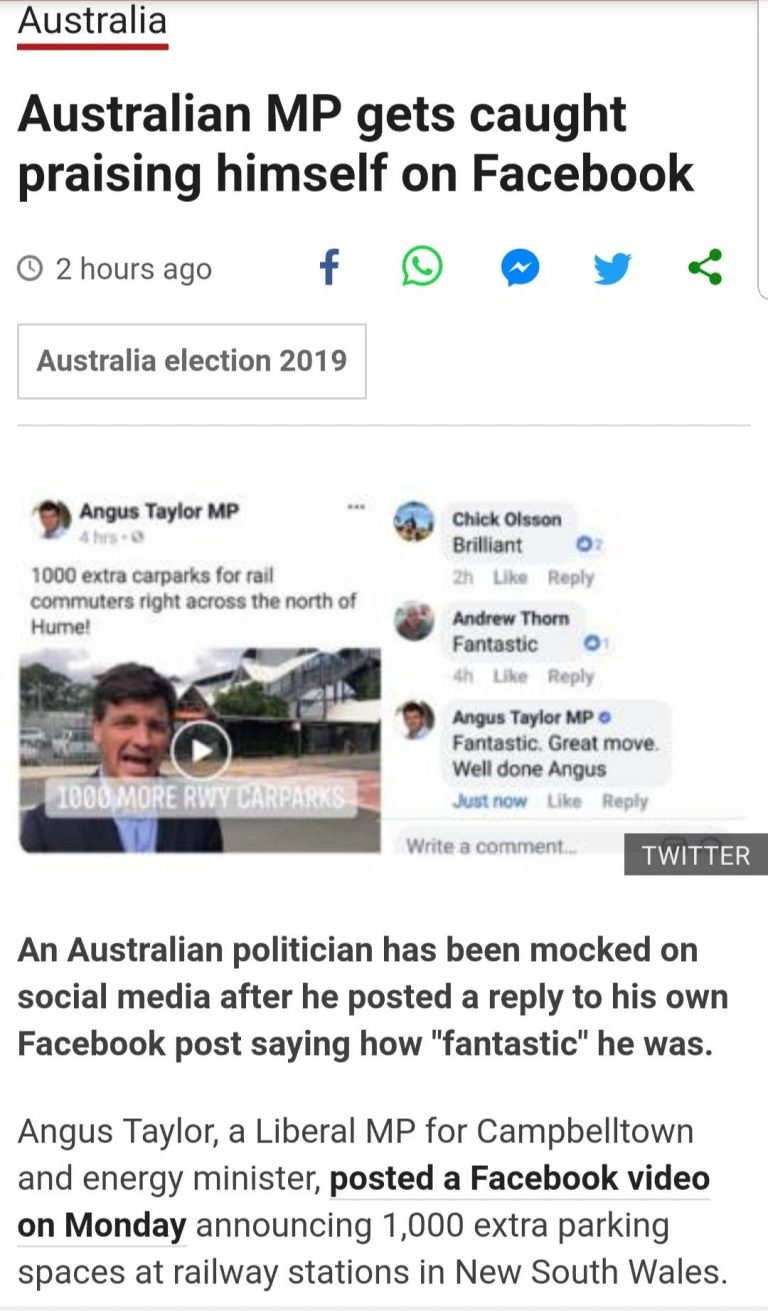This screenshot has width=768, height=1311.
Task: Share via WhatsApp icon
Action: coord(422,267)
